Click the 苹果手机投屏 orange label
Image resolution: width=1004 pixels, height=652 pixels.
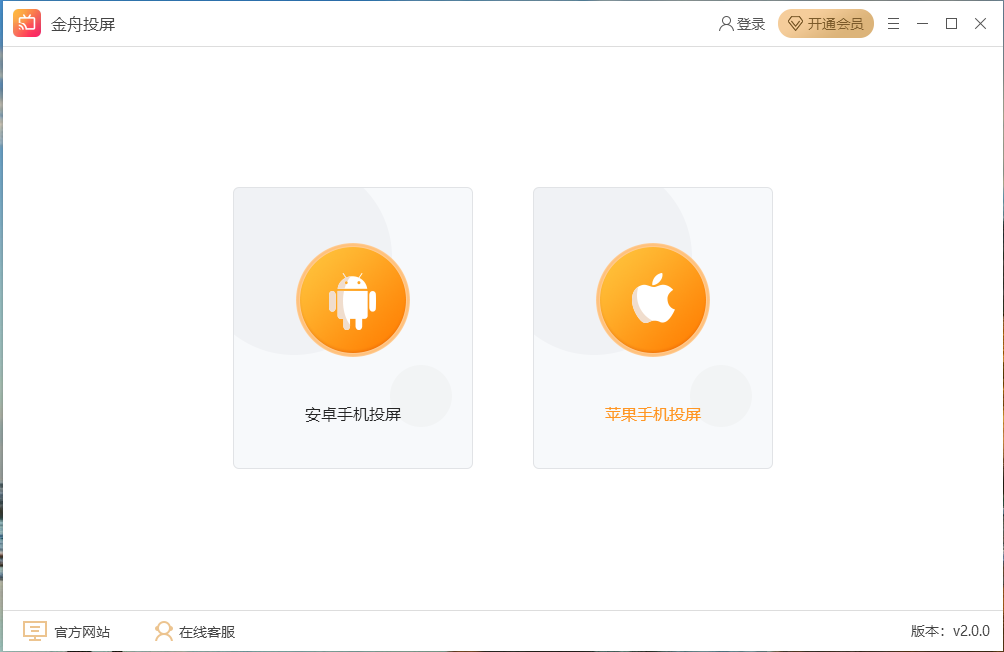click(x=652, y=412)
